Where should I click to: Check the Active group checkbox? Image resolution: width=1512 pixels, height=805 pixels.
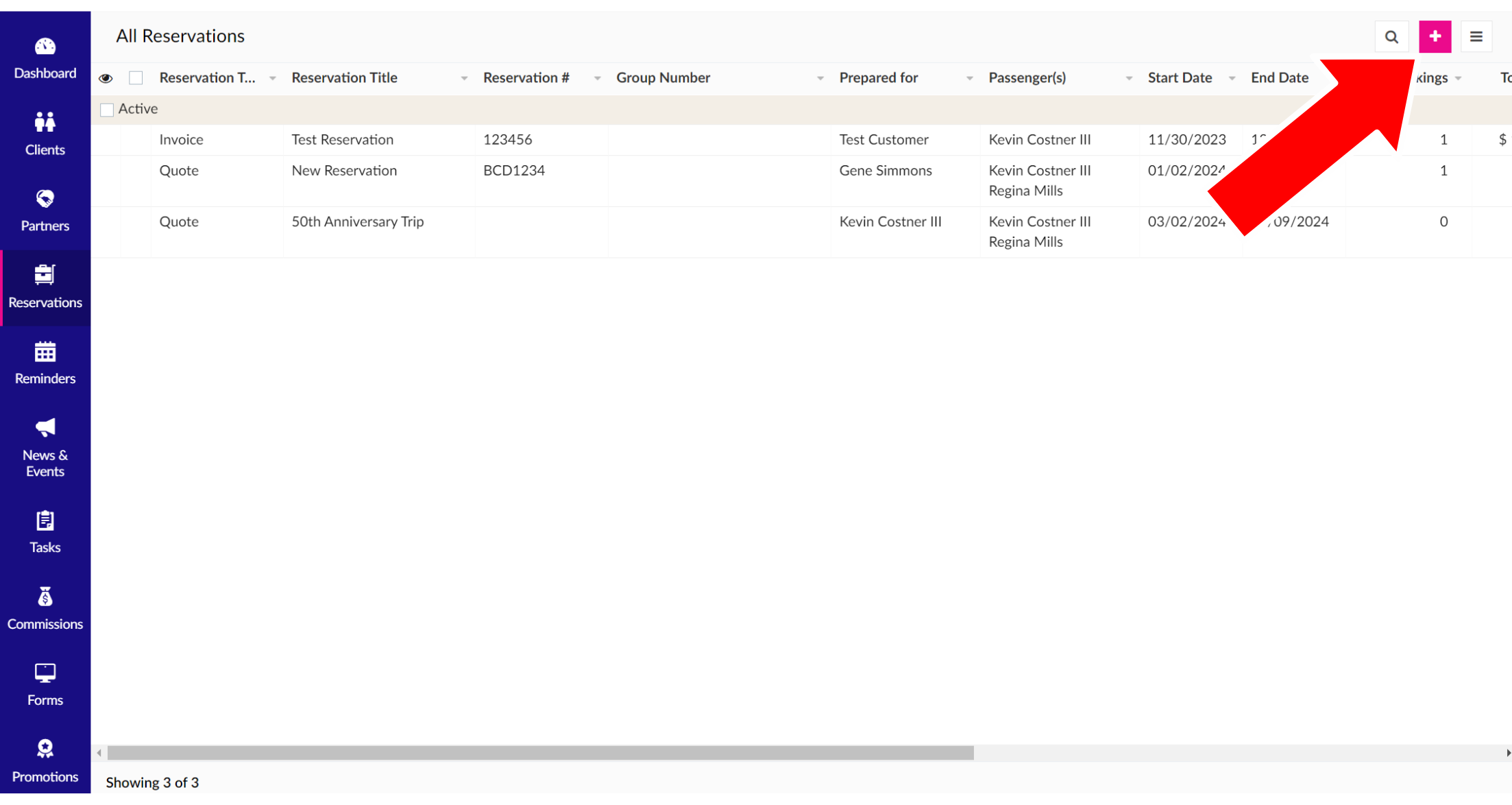(x=107, y=110)
